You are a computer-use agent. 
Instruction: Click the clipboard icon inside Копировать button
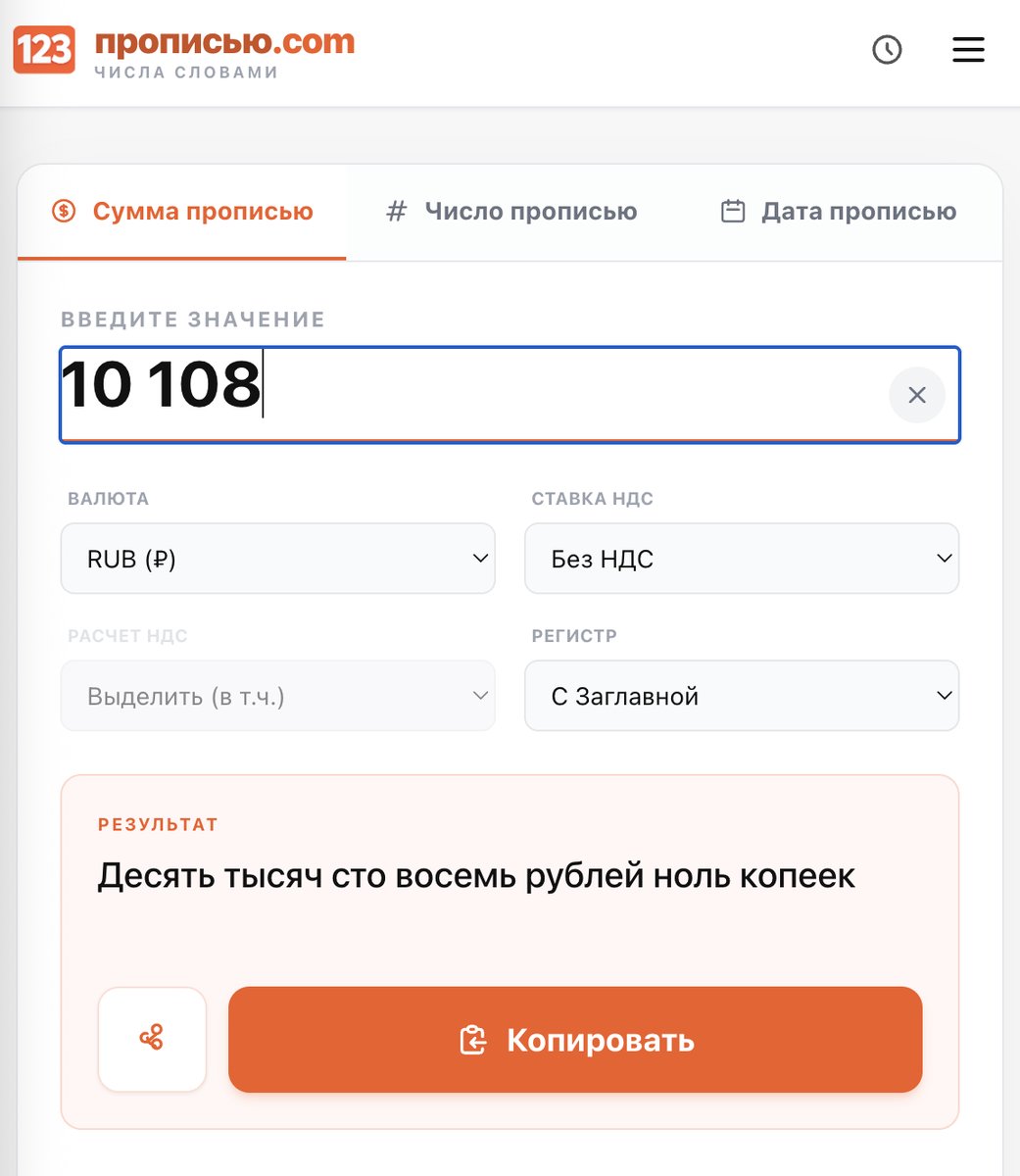[x=474, y=1040]
